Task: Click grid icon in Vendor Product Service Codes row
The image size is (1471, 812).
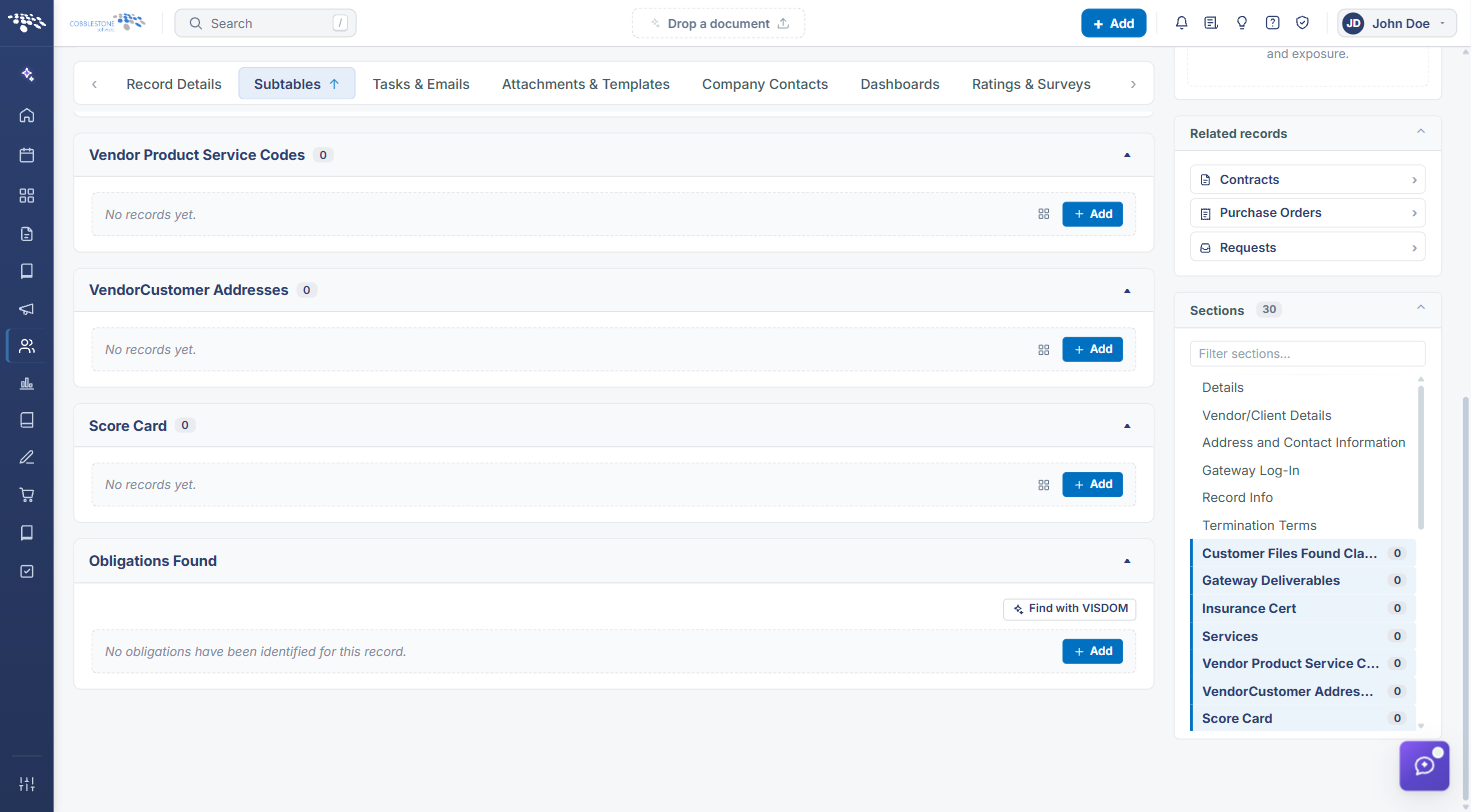Action: coord(1044,214)
